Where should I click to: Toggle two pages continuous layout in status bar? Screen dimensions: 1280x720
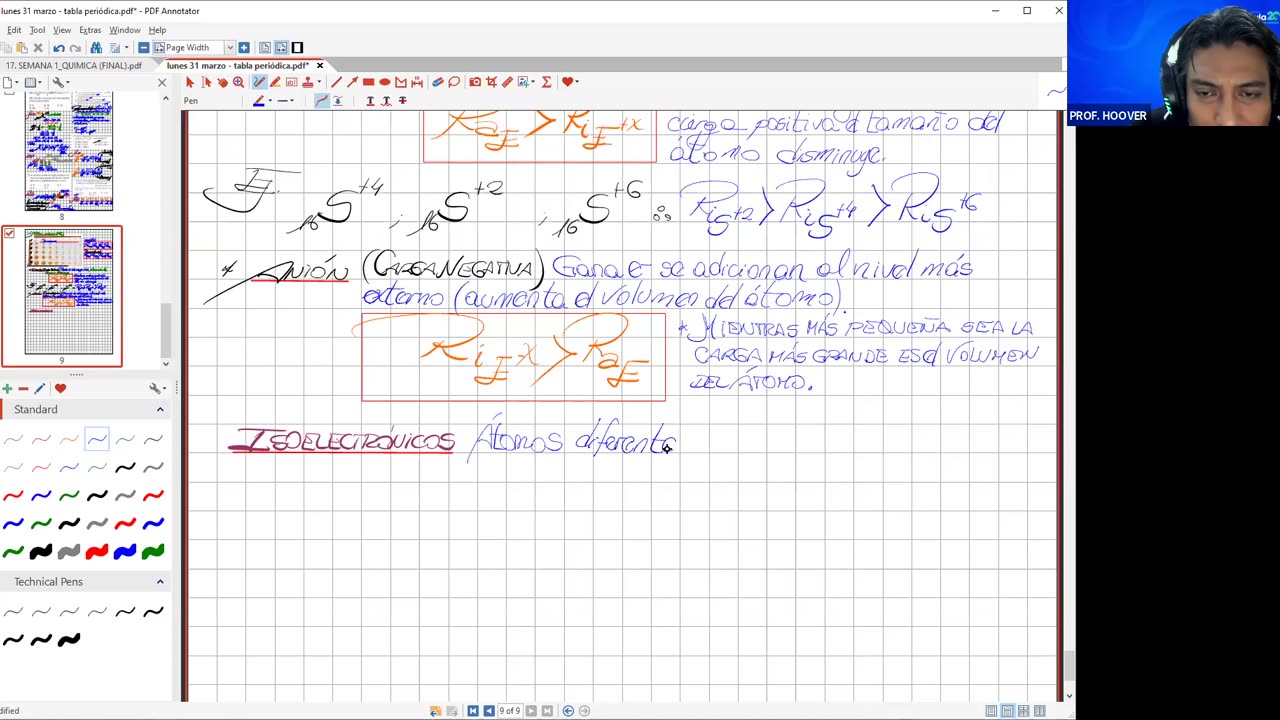[1023, 711]
